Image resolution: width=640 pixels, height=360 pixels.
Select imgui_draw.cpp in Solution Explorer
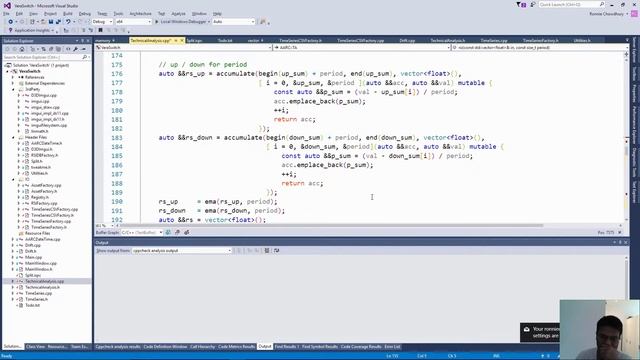45,107
